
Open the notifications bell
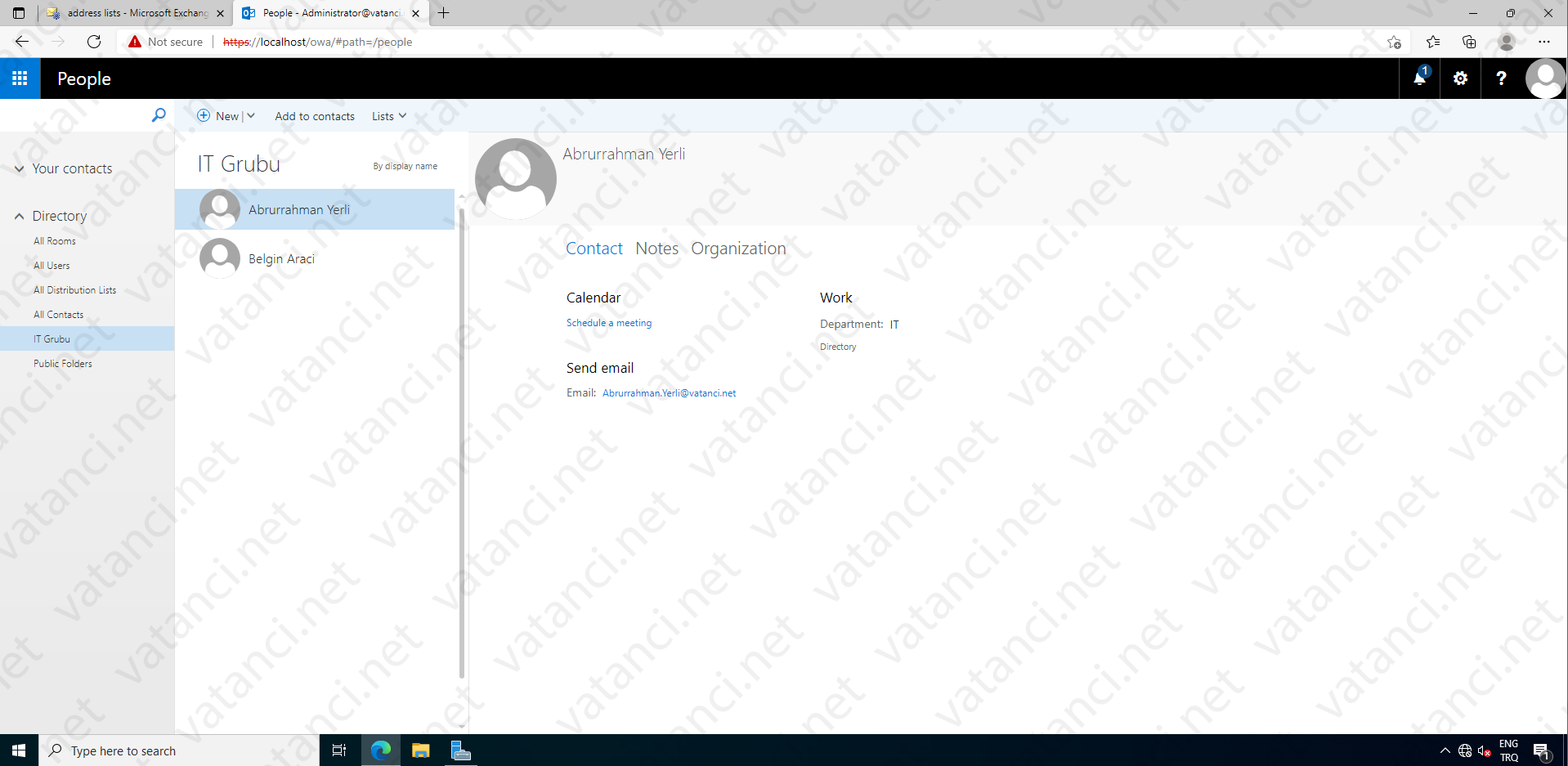1420,78
